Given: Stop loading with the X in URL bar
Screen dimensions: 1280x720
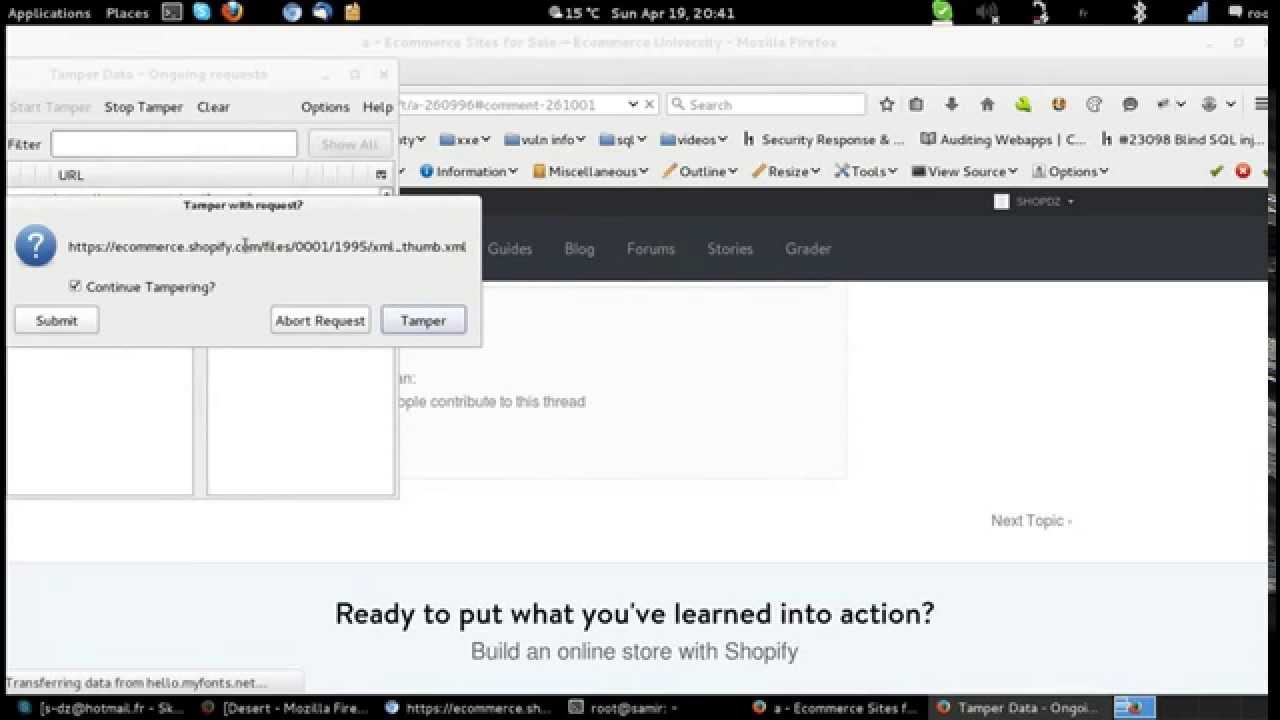Looking at the screenshot, I should pos(649,104).
